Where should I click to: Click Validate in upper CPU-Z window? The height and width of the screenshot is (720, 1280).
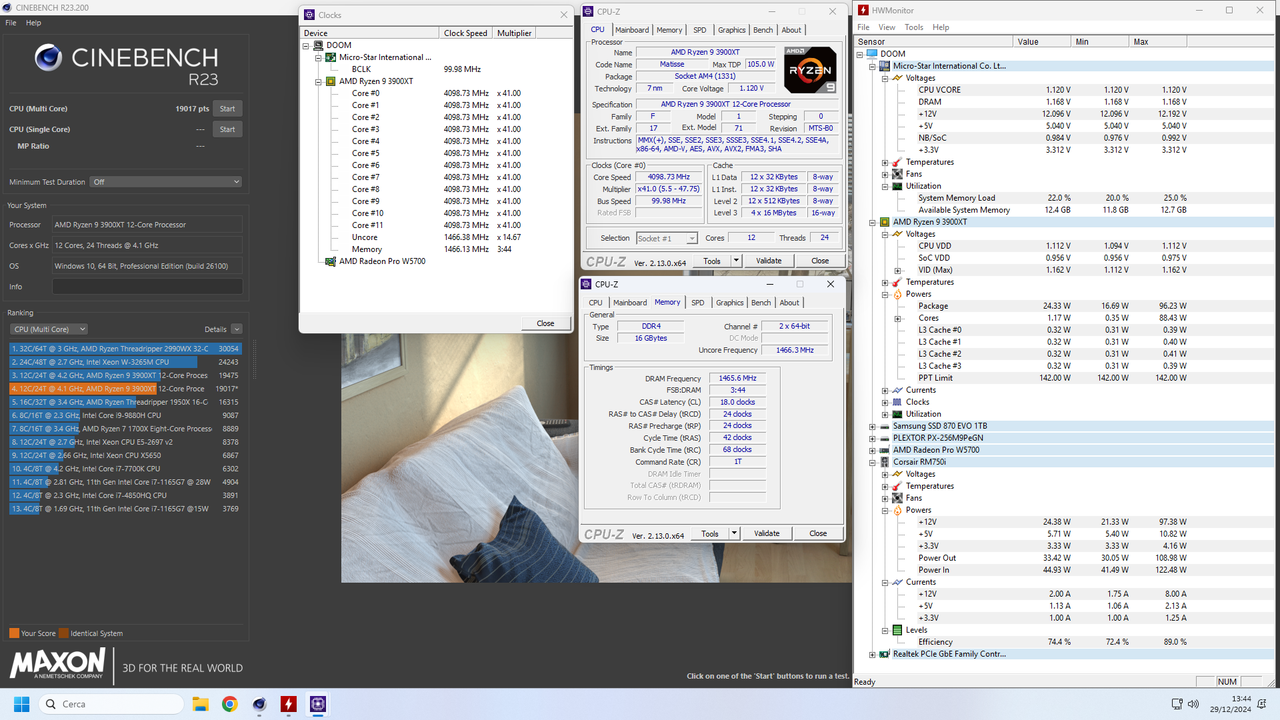(x=769, y=261)
